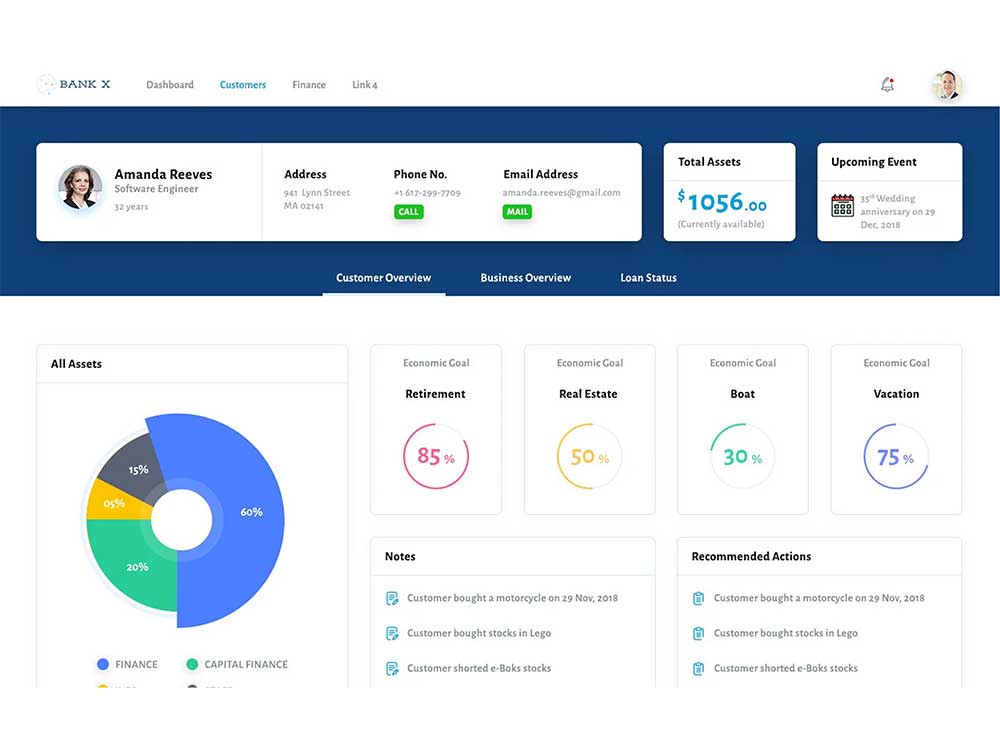Click Notes entry 'Customer shorted e-Boks stocks'

click(x=479, y=668)
